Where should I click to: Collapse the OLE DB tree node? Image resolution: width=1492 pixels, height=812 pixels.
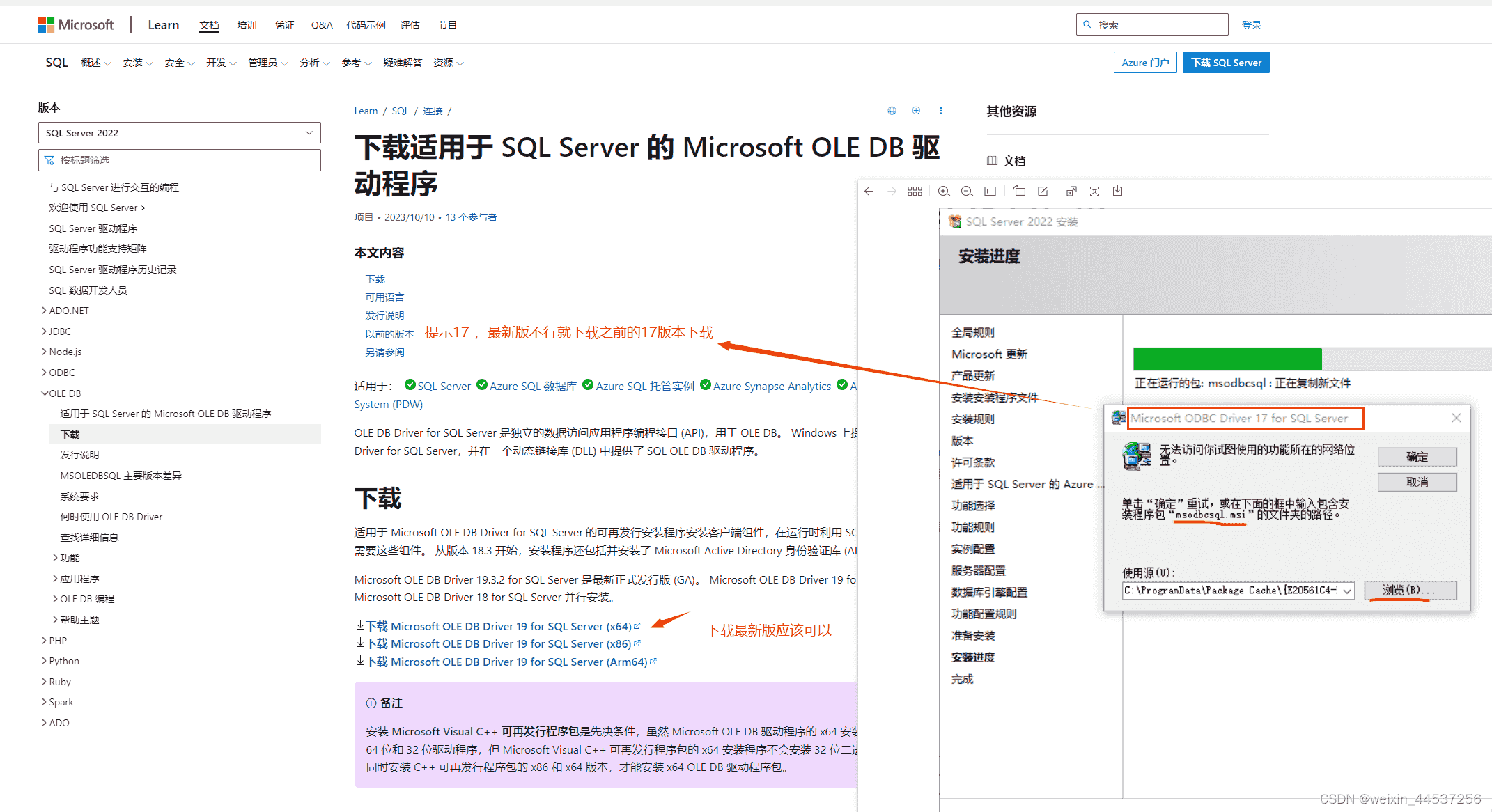[45, 393]
